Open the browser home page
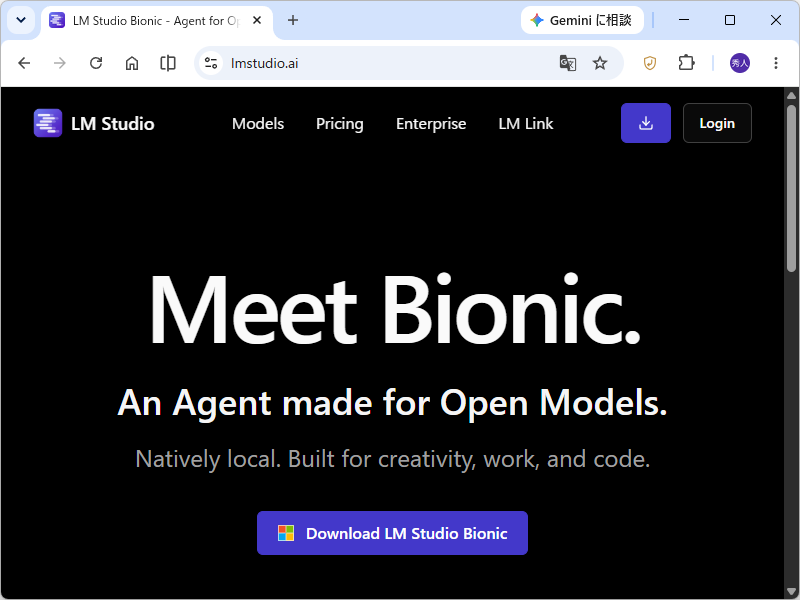Viewport: 800px width, 600px height. click(132, 63)
